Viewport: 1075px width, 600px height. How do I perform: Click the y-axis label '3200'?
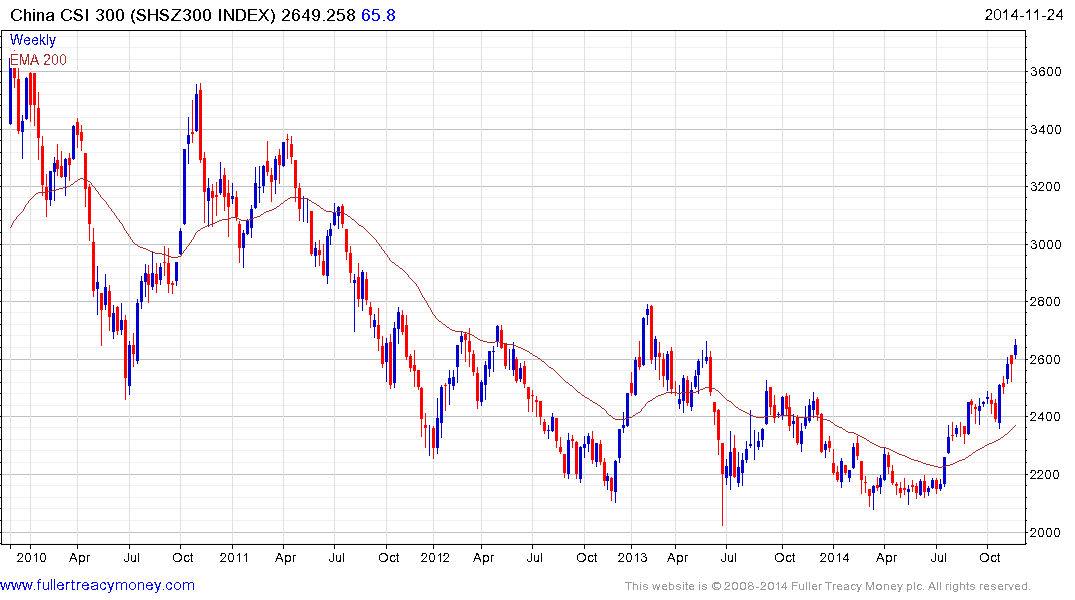pyautogui.click(x=1046, y=187)
